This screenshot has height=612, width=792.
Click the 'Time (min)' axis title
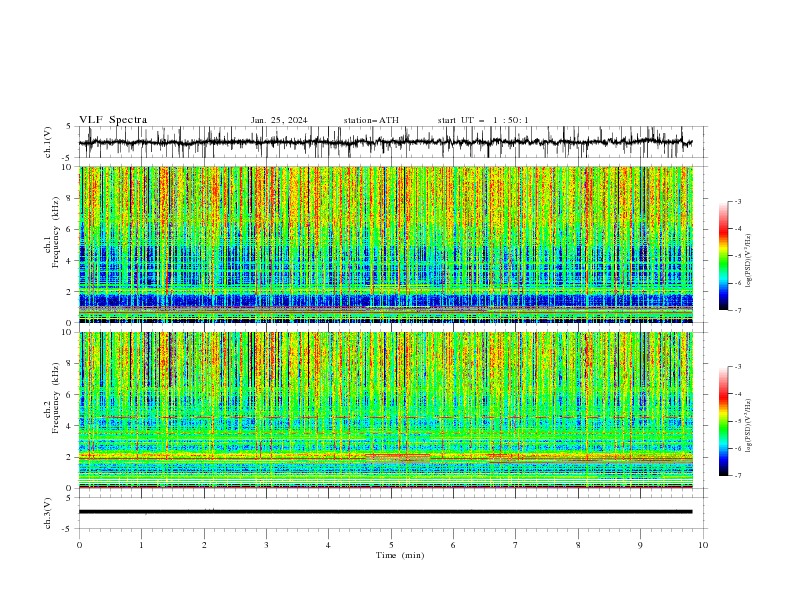point(400,555)
